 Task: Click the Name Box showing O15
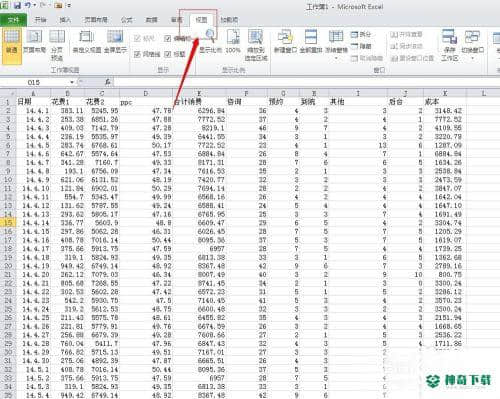tap(33, 82)
